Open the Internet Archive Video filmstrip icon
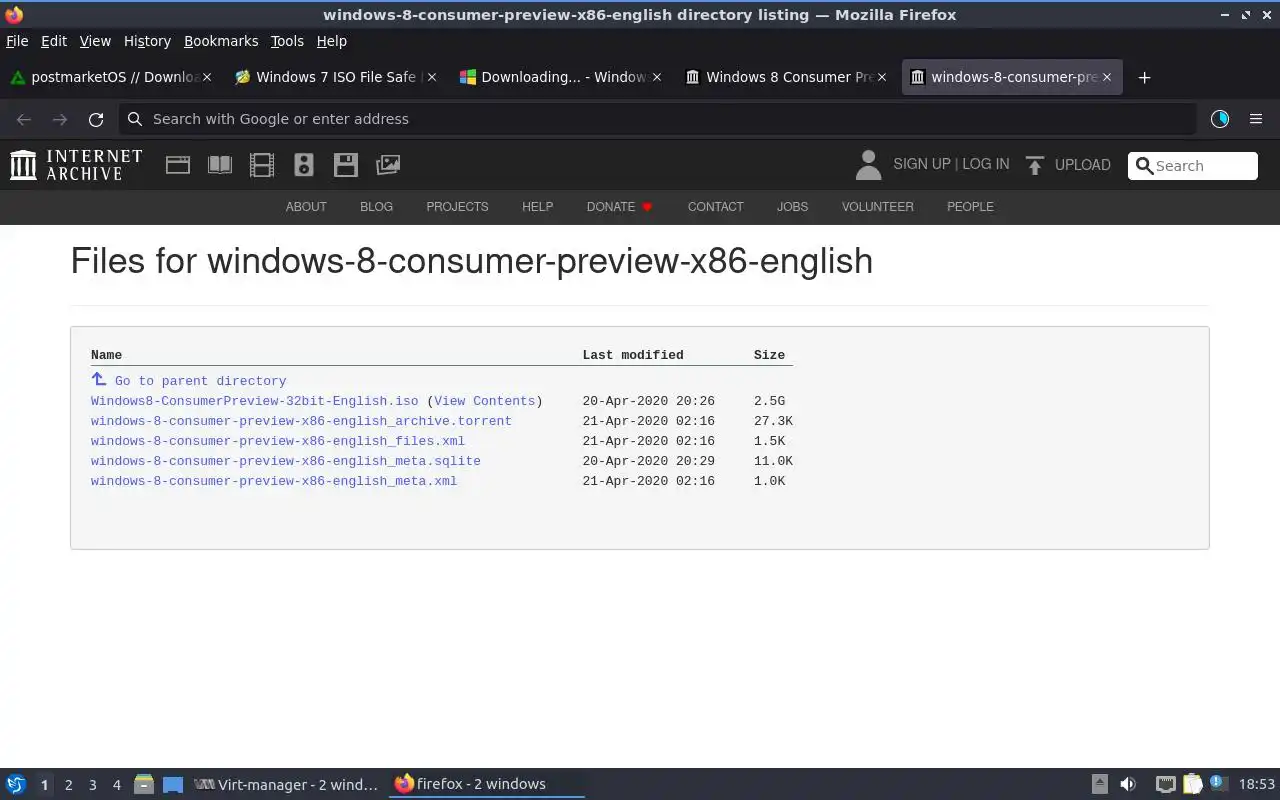The width and height of the screenshot is (1280, 800). pyautogui.click(x=262, y=165)
